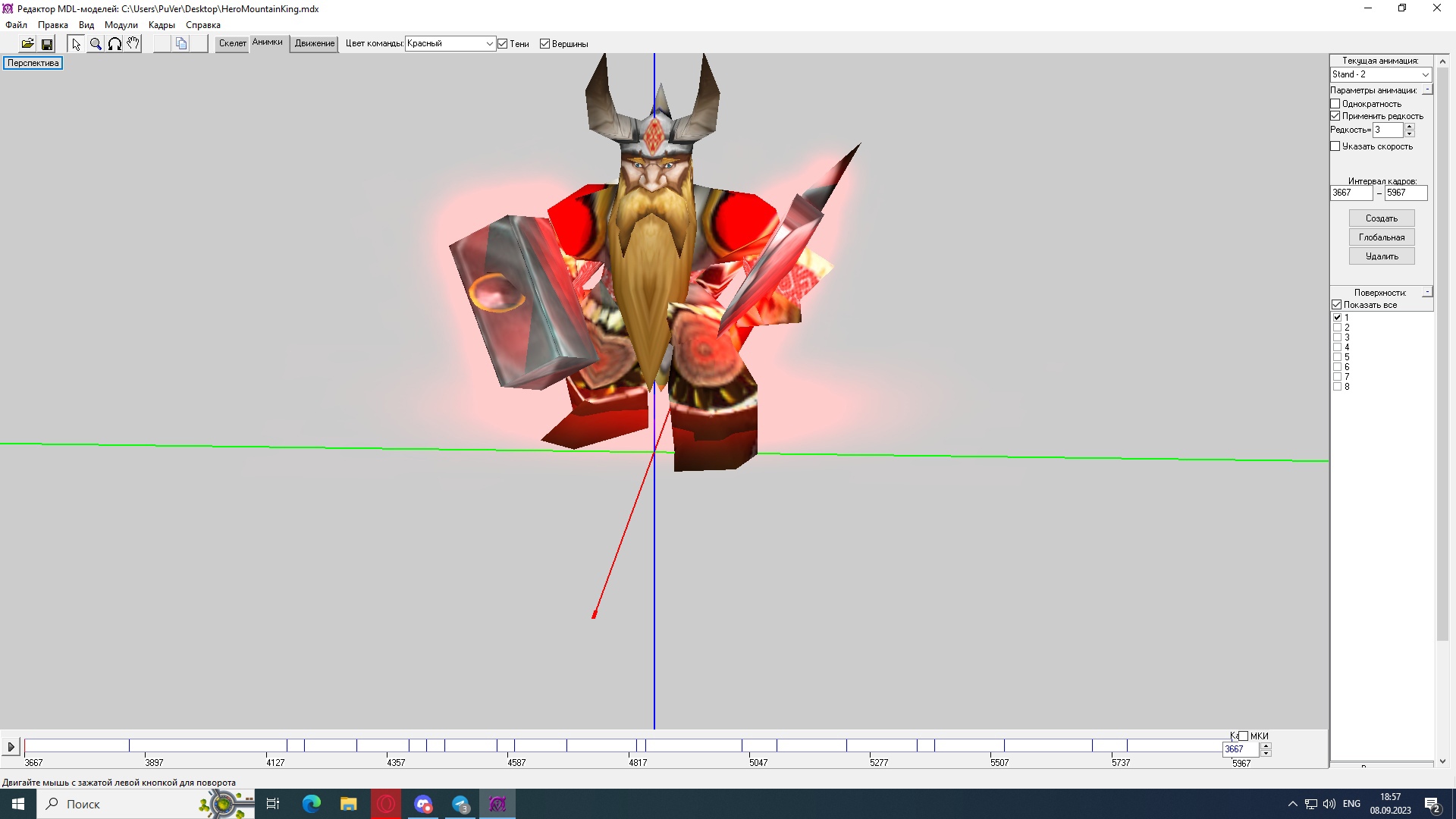Choose the rotate view tool
The width and height of the screenshot is (1456, 819).
[115, 44]
